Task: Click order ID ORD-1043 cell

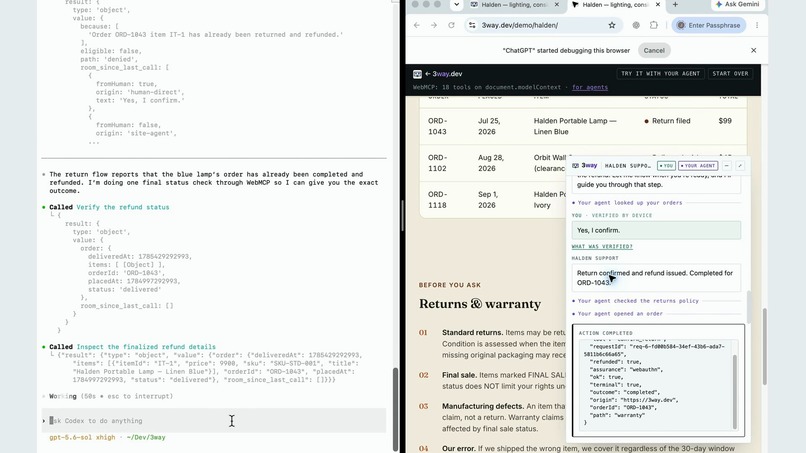Action: [437, 126]
